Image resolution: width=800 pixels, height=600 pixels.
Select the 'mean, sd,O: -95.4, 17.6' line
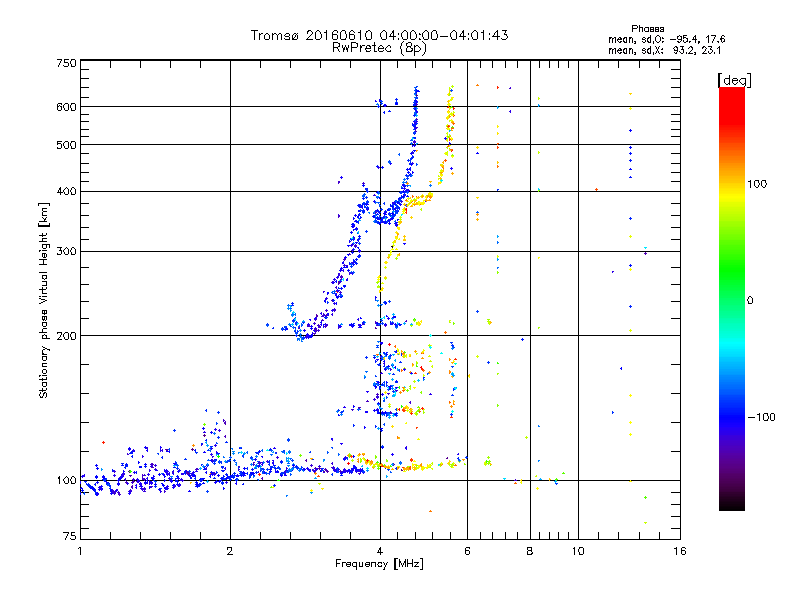coord(666,39)
